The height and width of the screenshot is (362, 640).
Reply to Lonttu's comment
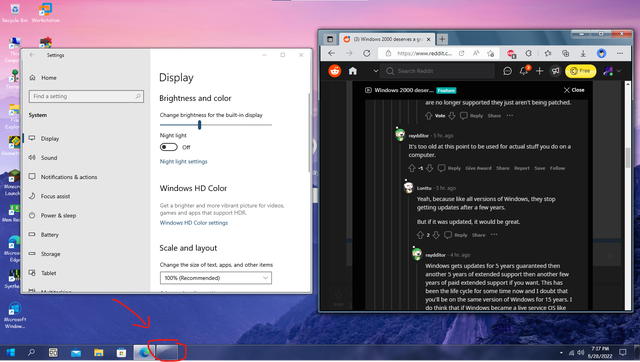click(456, 235)
